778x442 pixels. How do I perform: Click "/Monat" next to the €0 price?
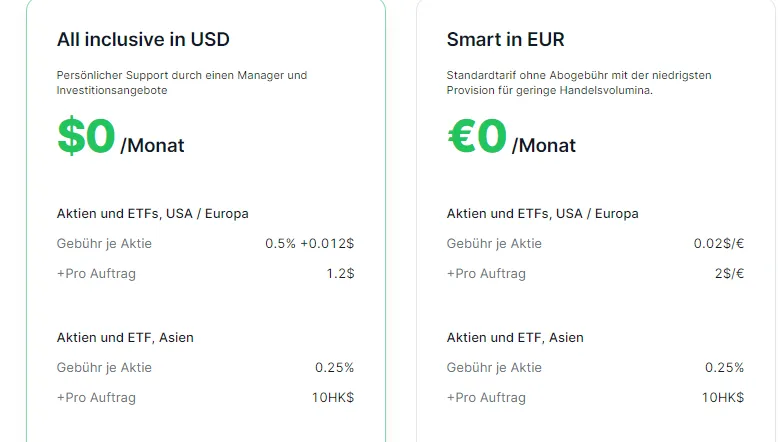pos(543,146)
